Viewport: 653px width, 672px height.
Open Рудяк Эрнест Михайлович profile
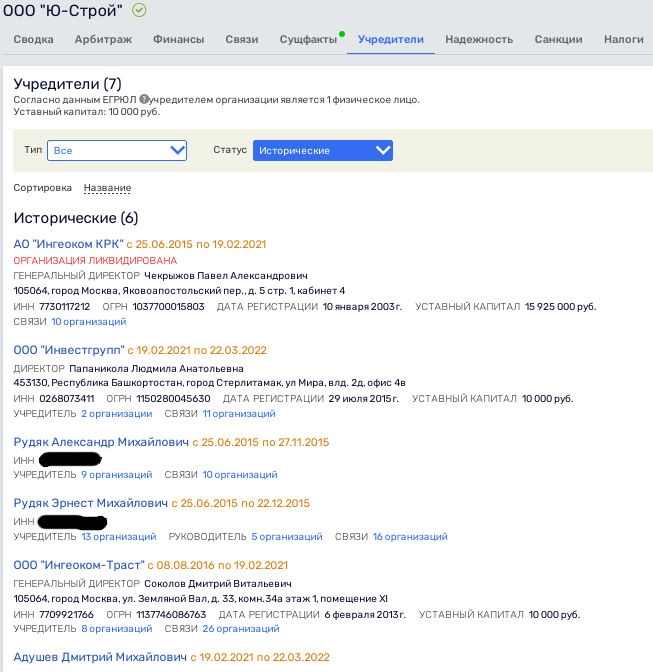(89, 503)
